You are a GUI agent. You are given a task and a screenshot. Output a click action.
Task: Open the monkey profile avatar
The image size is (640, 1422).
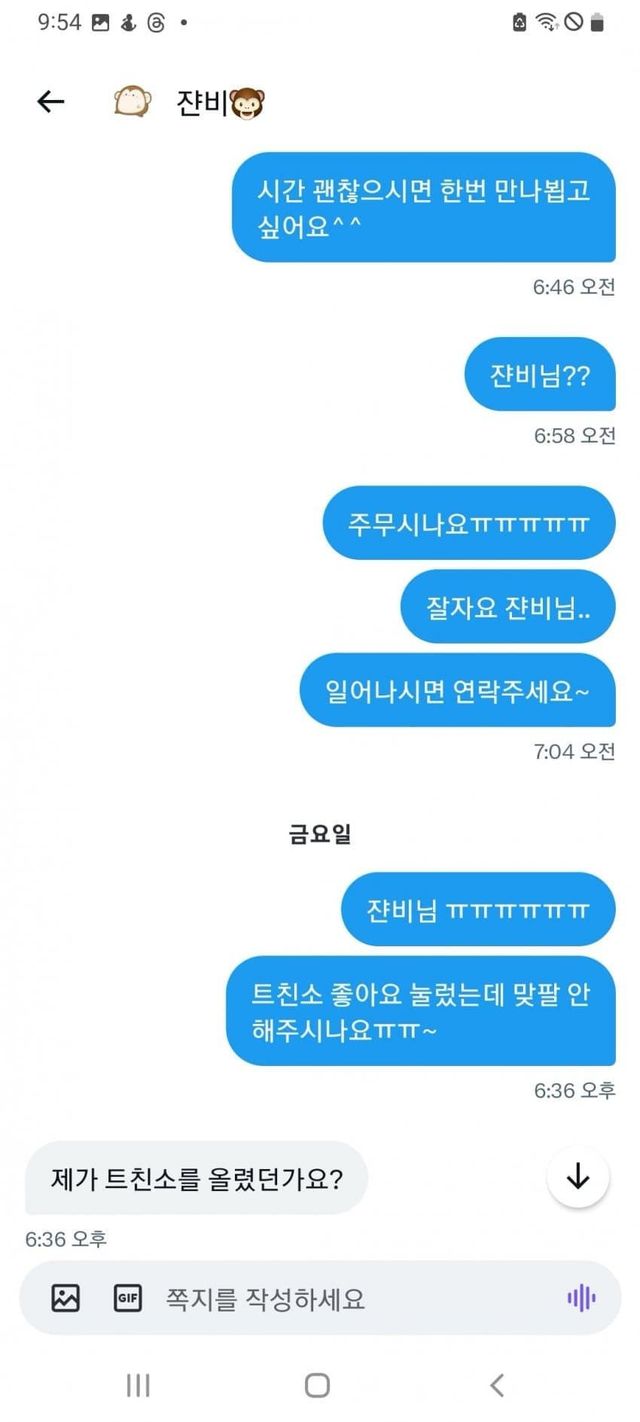tap(132, 101)
